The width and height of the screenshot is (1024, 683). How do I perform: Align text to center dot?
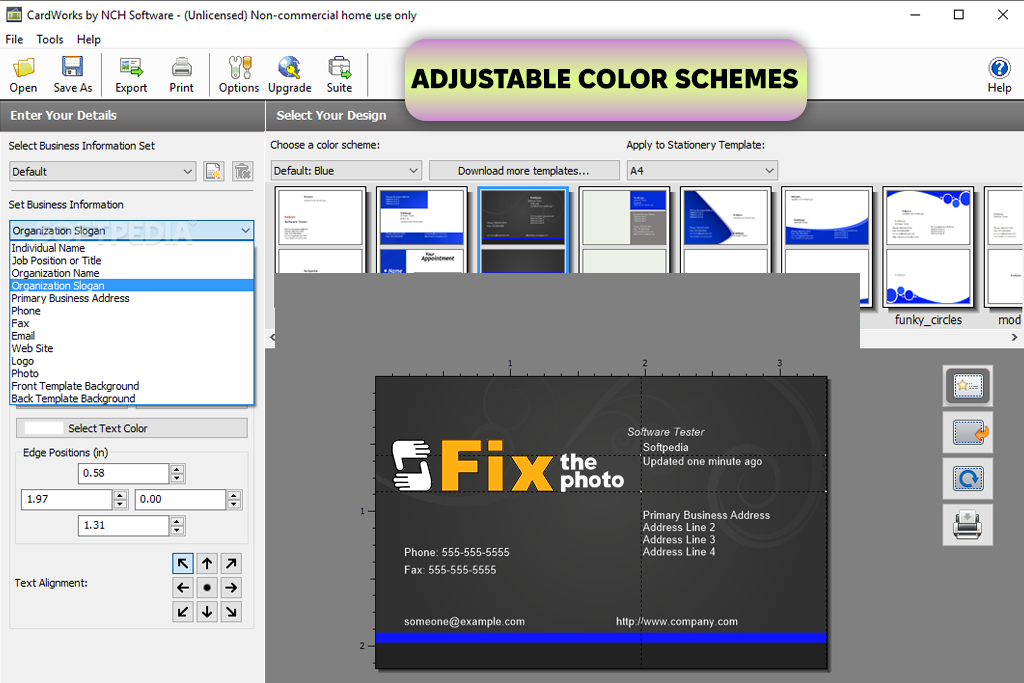tap(207, 588)
